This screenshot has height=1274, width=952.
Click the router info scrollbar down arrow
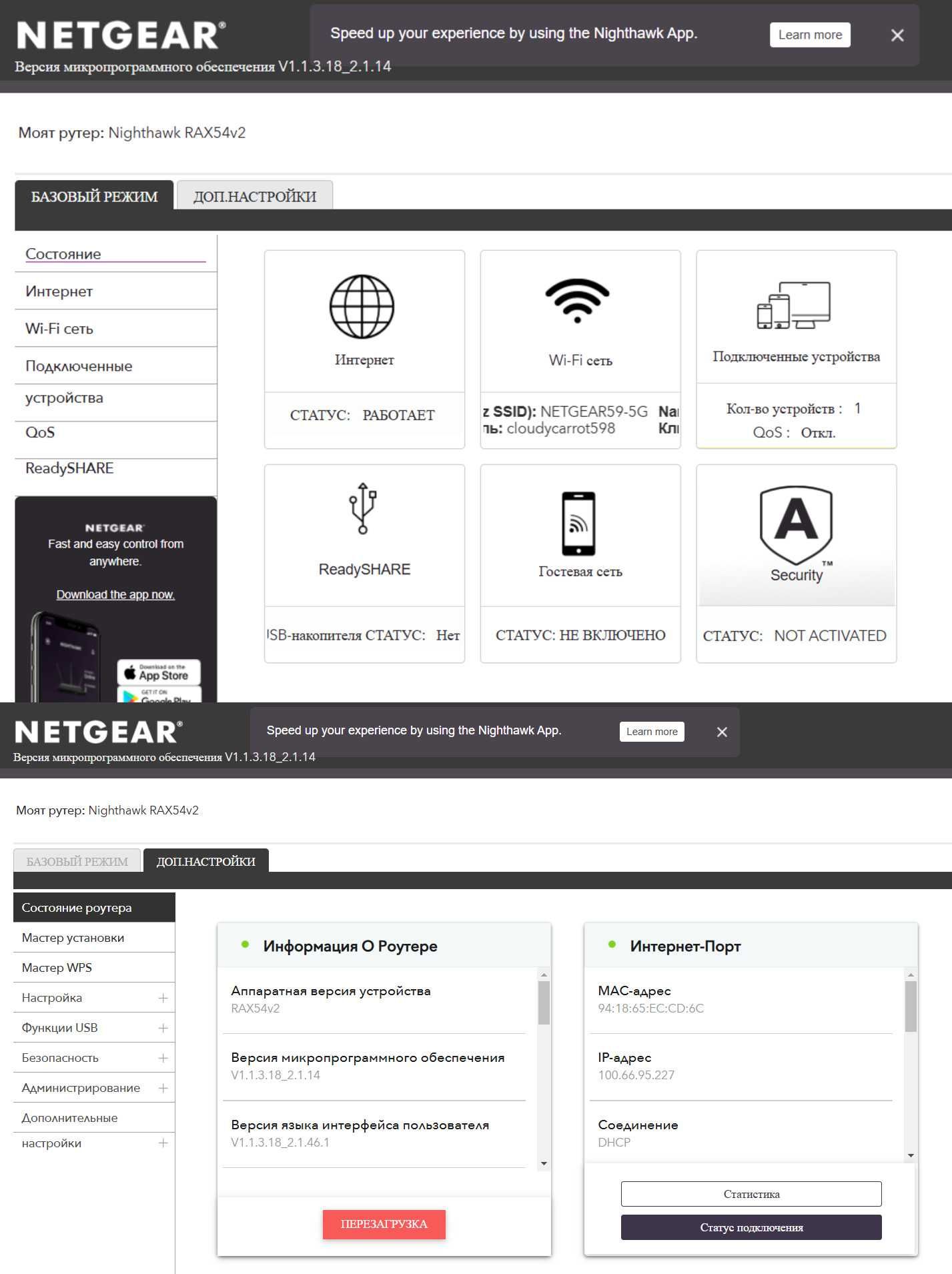(544, 1163)
